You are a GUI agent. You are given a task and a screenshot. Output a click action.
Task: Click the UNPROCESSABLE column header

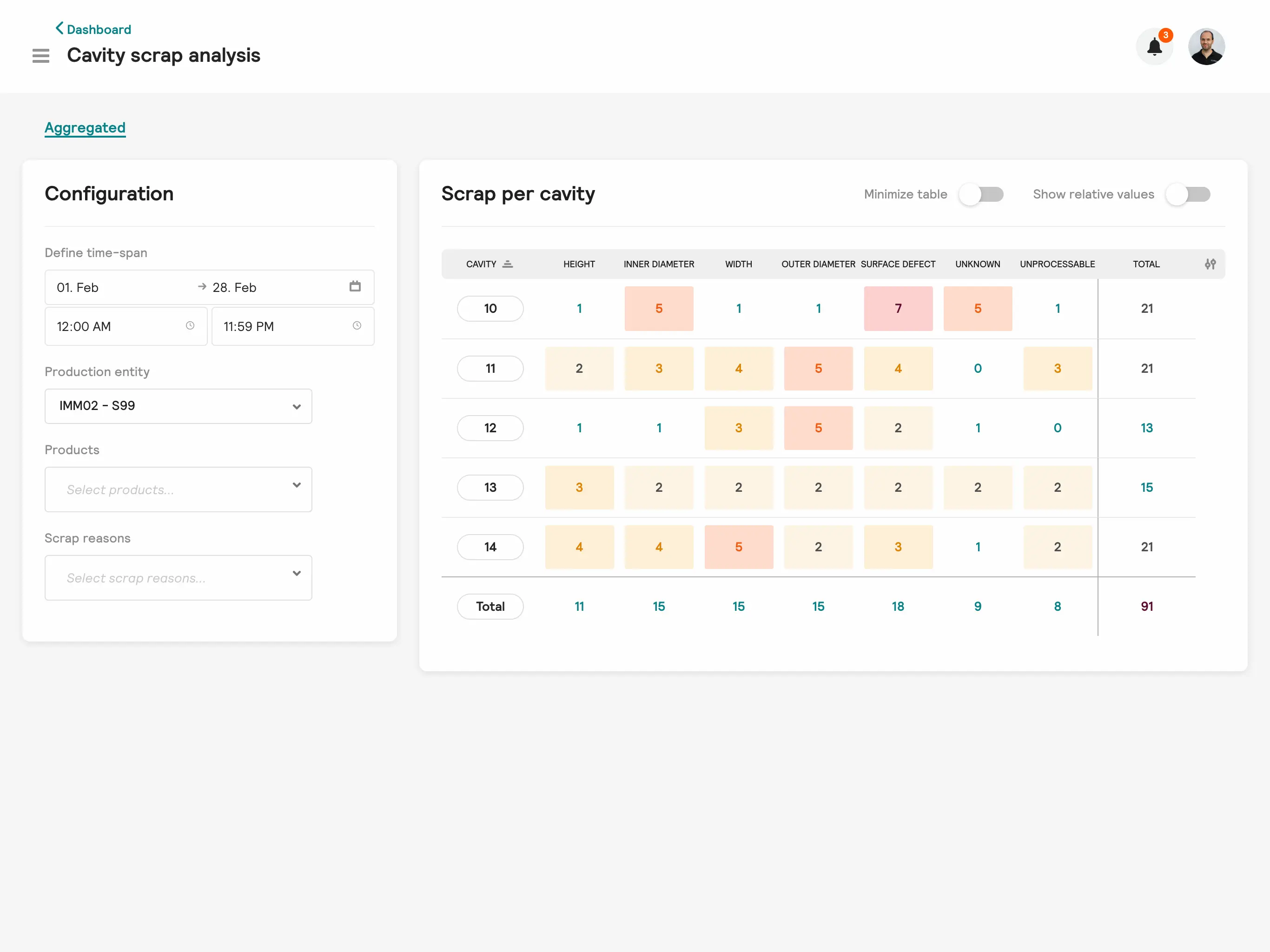pos(1058,264)
